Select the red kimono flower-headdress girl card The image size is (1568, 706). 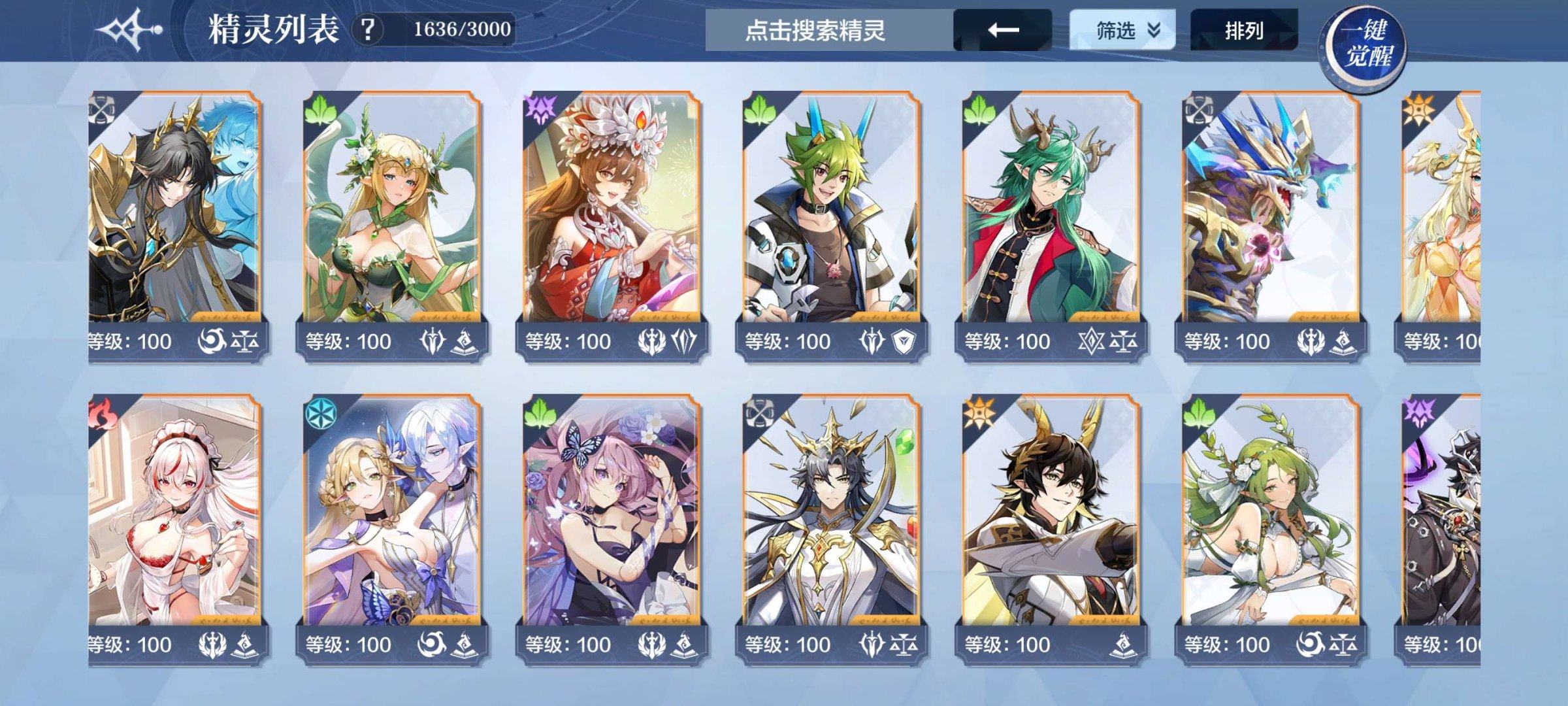(x=612, y=226)
